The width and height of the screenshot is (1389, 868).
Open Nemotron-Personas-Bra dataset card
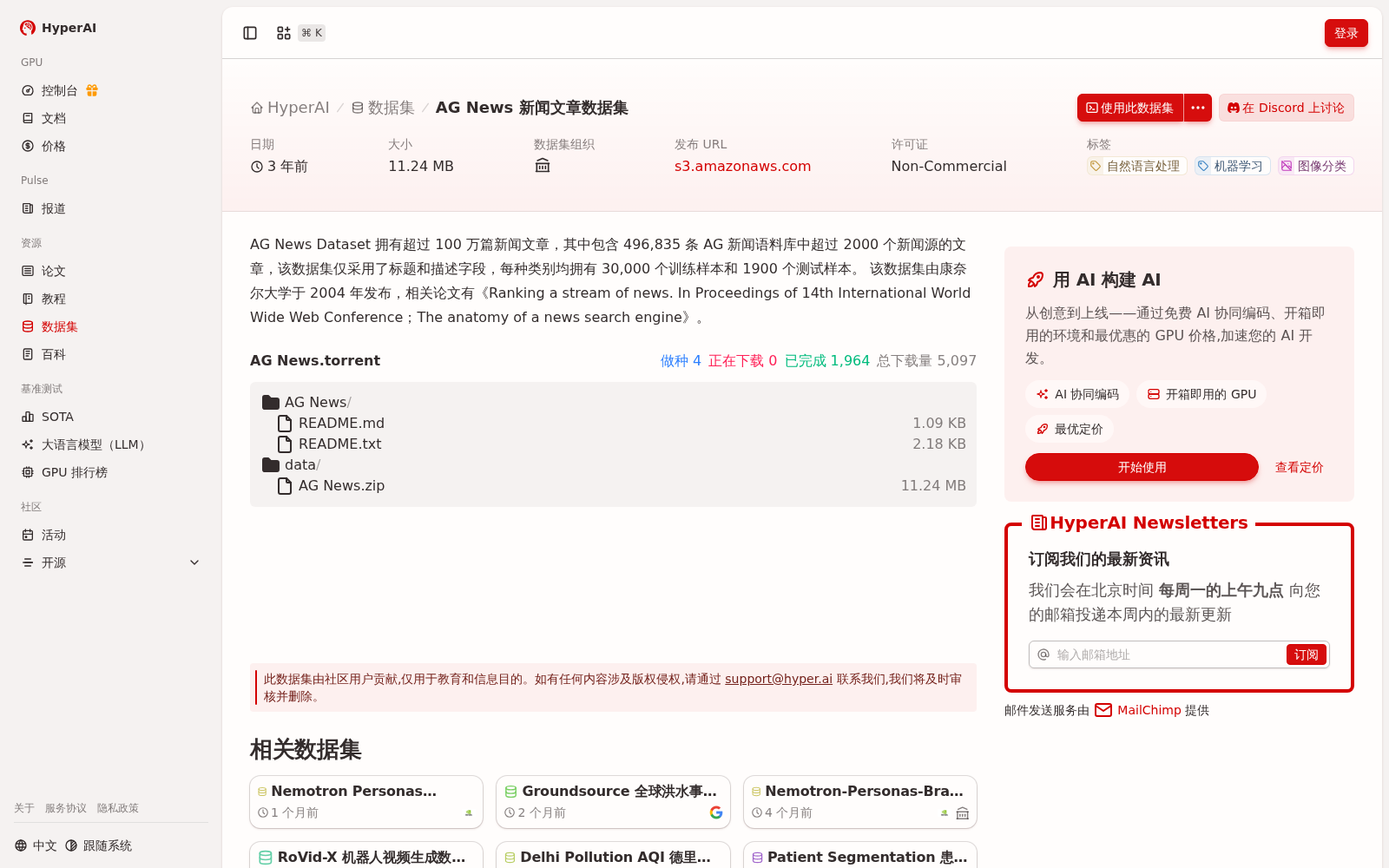pos(860,802)
